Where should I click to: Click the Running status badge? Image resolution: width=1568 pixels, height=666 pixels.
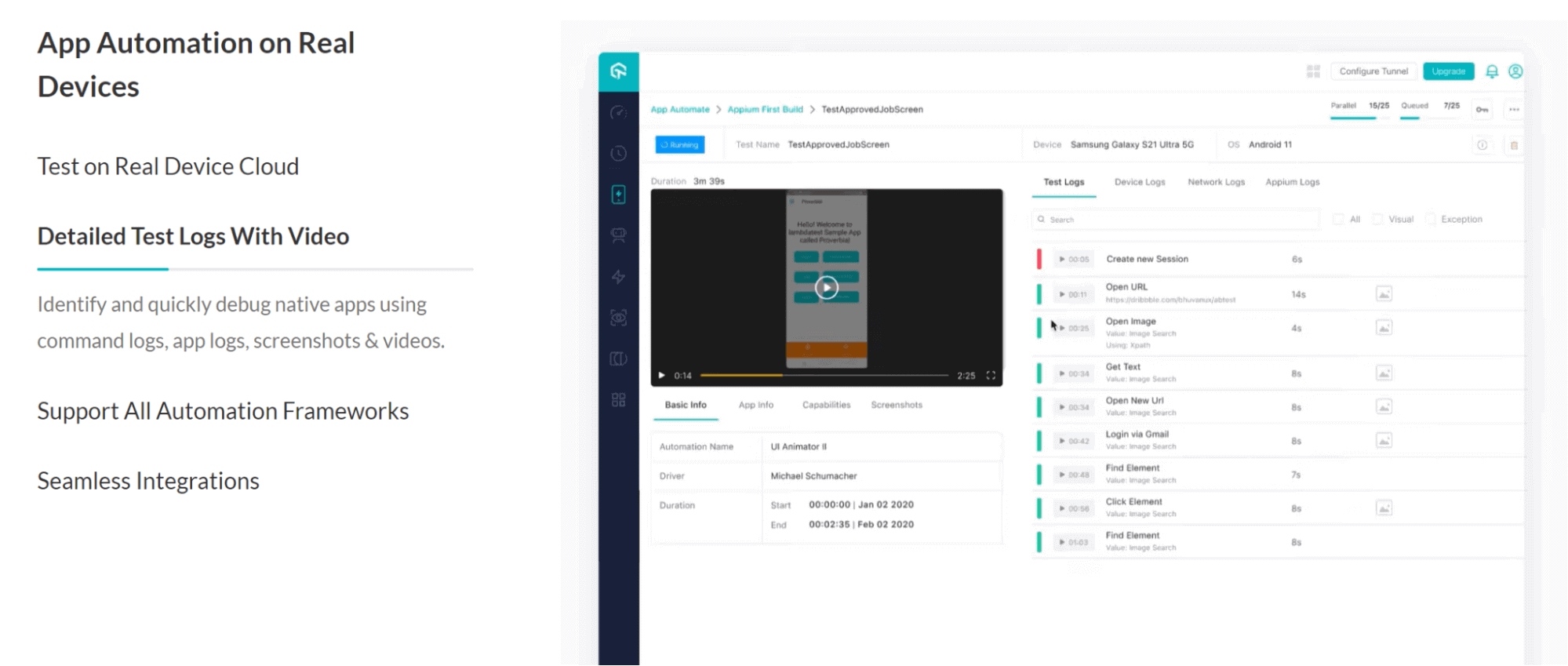680,145
